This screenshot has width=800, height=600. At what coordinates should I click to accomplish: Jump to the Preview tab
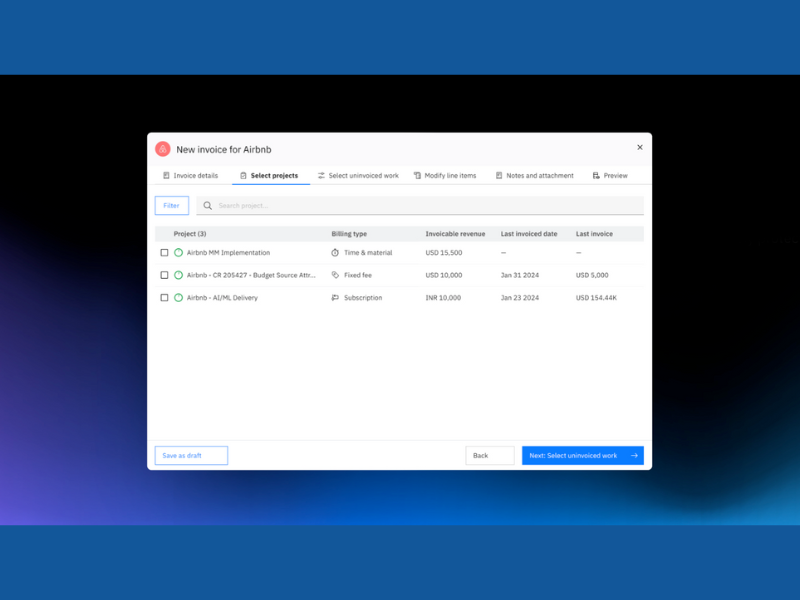pyautogui.click(x=610, y=176)
